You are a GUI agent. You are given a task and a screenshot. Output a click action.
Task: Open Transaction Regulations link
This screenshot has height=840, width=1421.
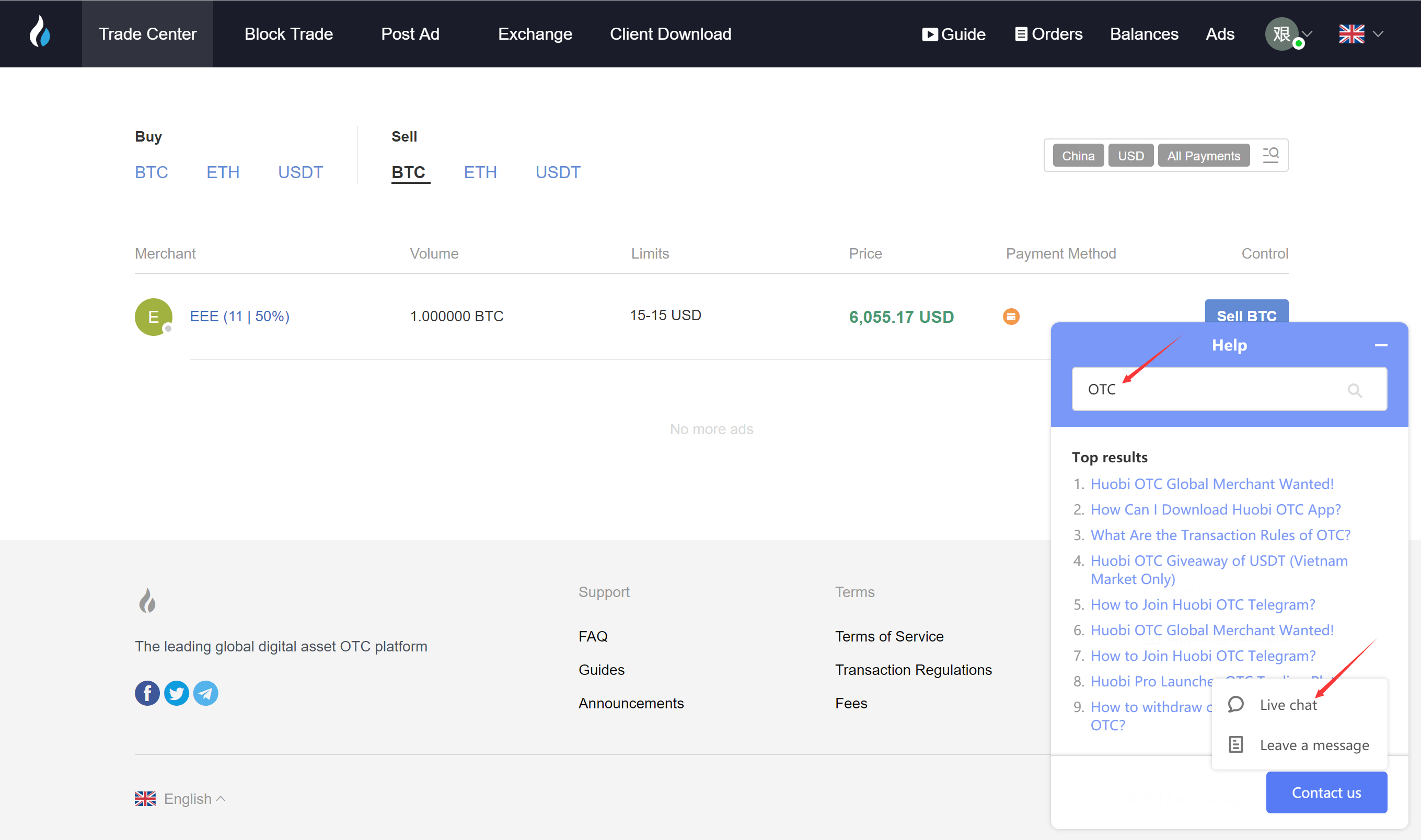[913, 670]
